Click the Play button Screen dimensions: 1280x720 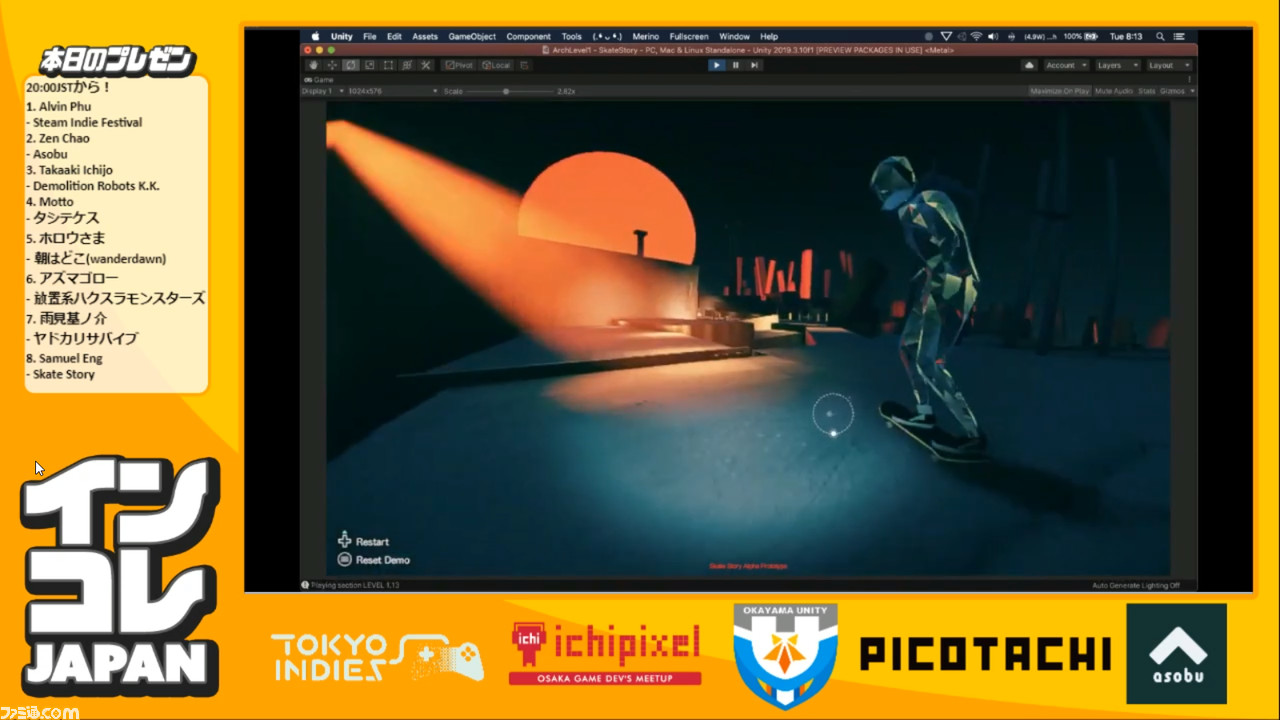point(716,65)
